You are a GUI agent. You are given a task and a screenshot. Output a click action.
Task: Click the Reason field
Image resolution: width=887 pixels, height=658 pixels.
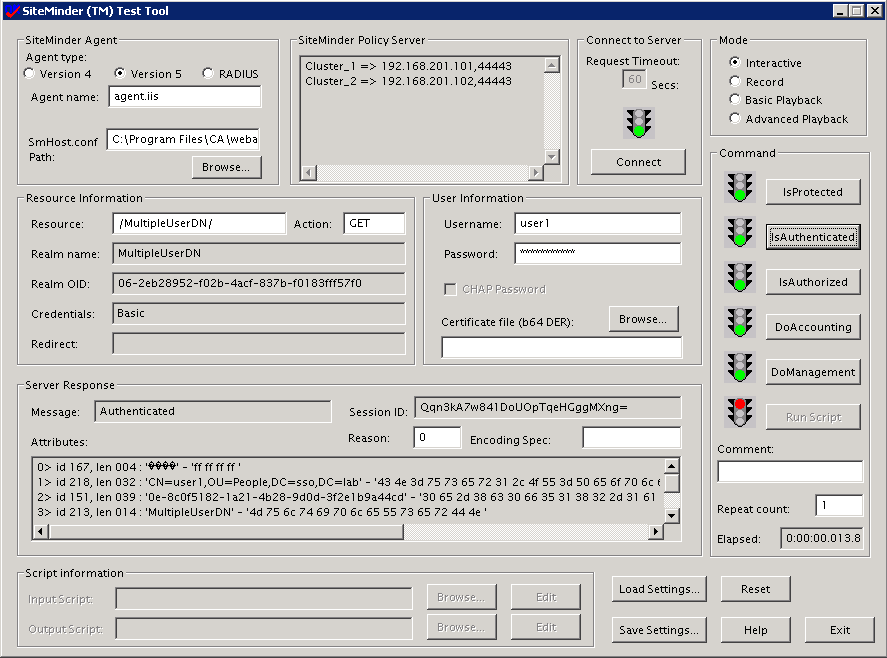coord(437,437)
